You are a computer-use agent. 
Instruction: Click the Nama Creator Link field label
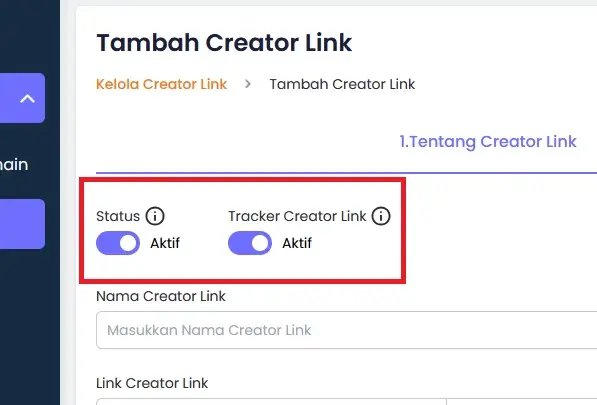[x=161, y=296]
